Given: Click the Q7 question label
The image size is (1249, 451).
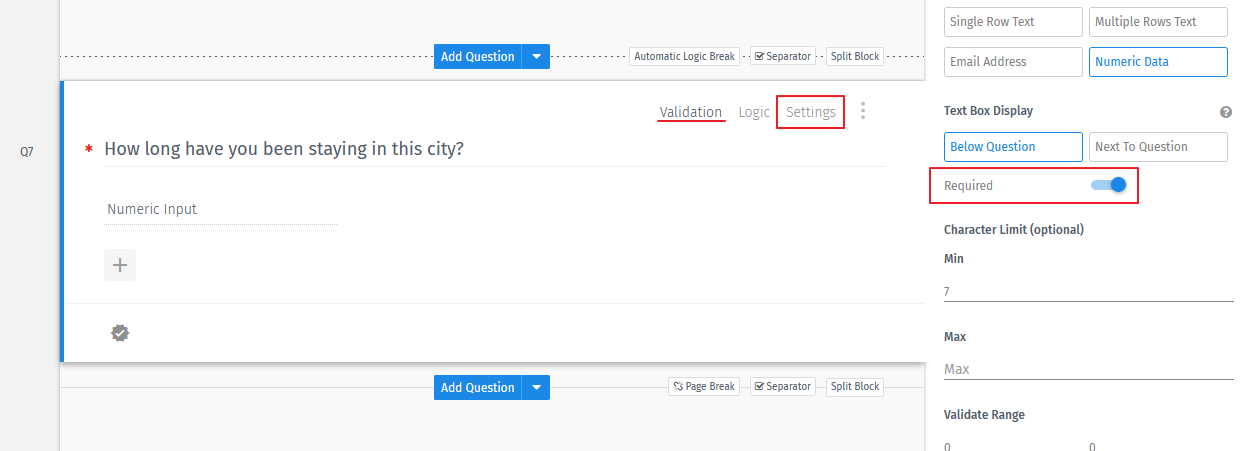Looking at the screenshot, I should [27, 153].
